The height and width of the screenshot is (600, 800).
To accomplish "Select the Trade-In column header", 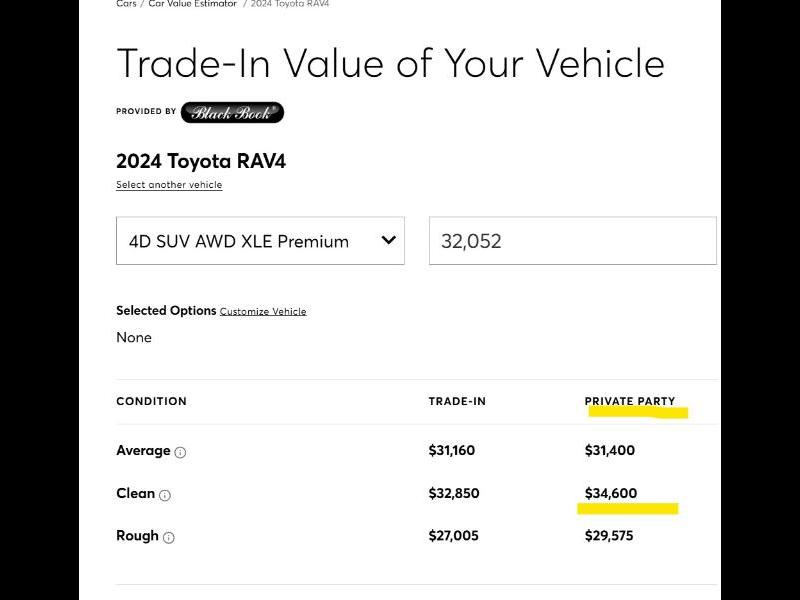I will click(457, 401).
